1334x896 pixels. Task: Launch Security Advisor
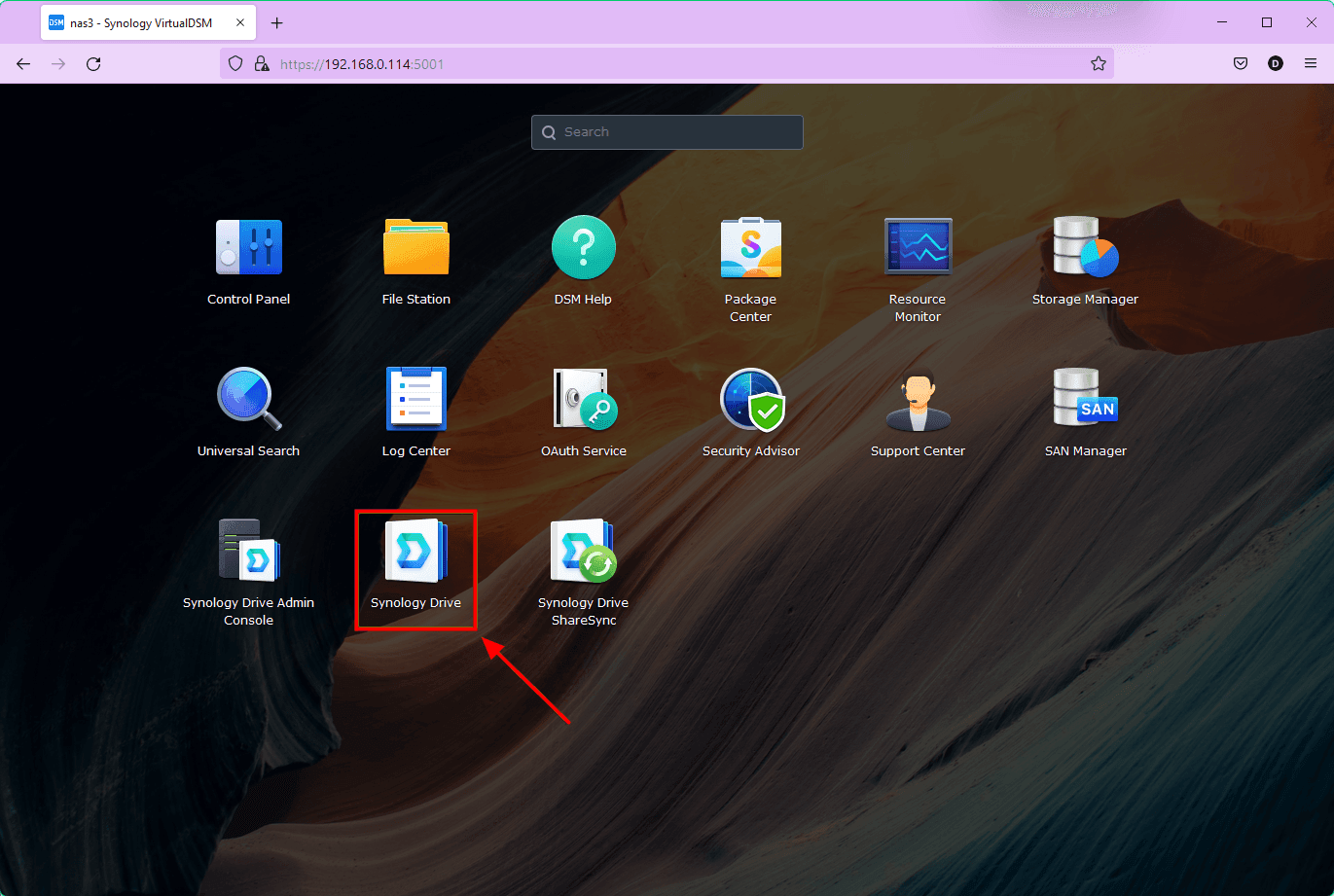pyautogui.click(x=750, y=399)
